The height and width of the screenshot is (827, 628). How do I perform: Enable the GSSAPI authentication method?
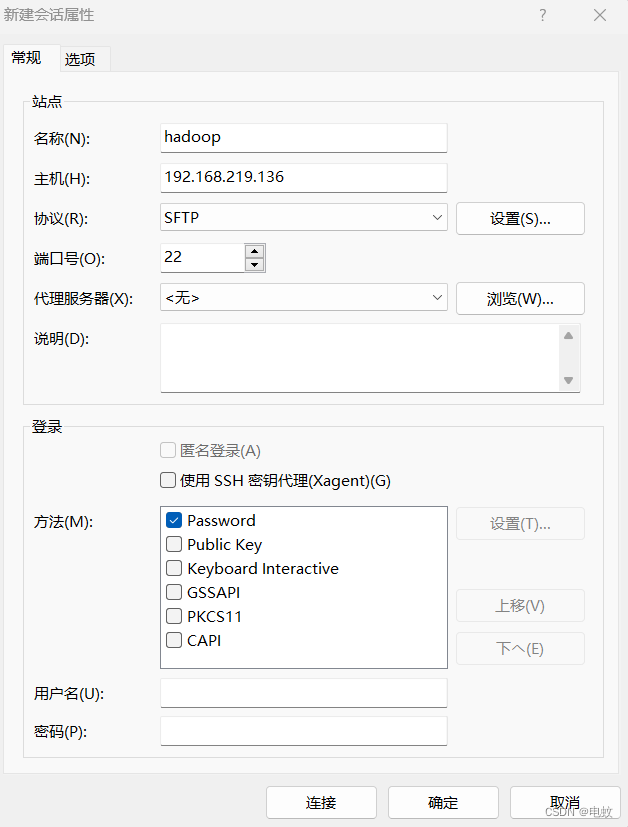(174, 592)
